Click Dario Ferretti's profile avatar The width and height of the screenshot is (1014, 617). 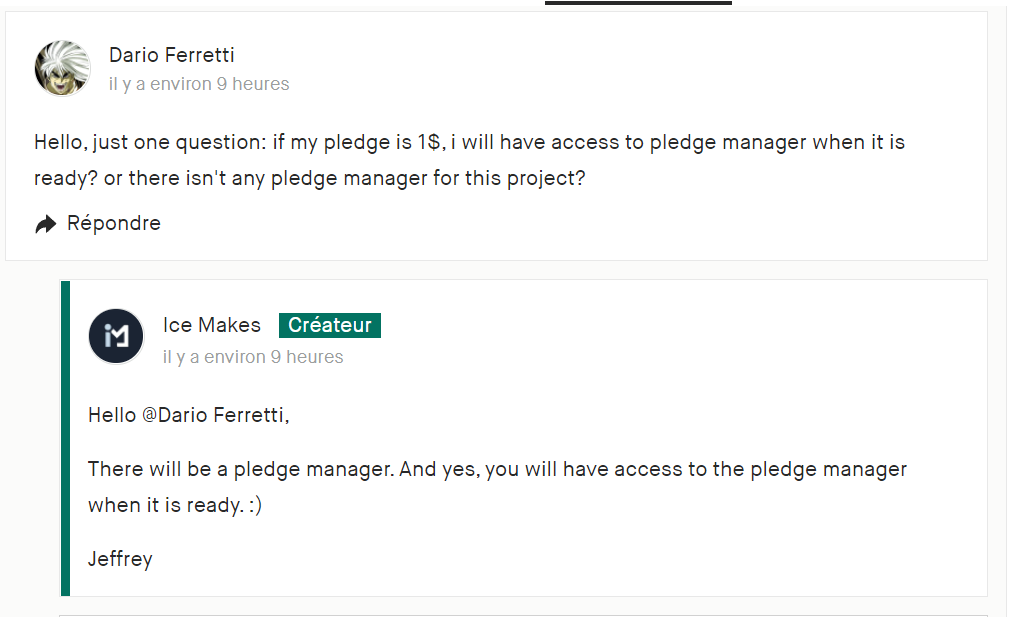click(x=62, y=68)
